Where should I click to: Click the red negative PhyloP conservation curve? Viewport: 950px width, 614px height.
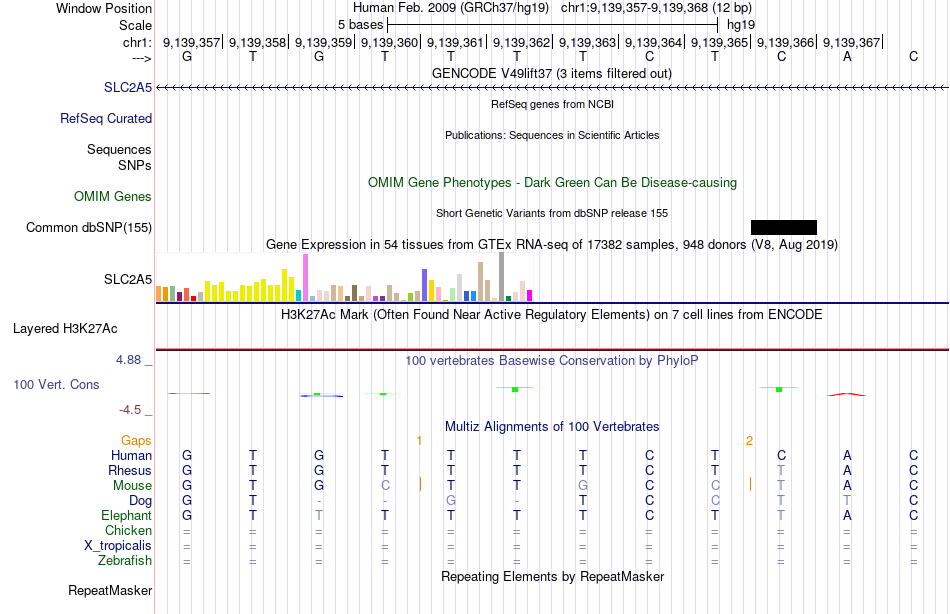pyautogui.click(x=847, y=395)
